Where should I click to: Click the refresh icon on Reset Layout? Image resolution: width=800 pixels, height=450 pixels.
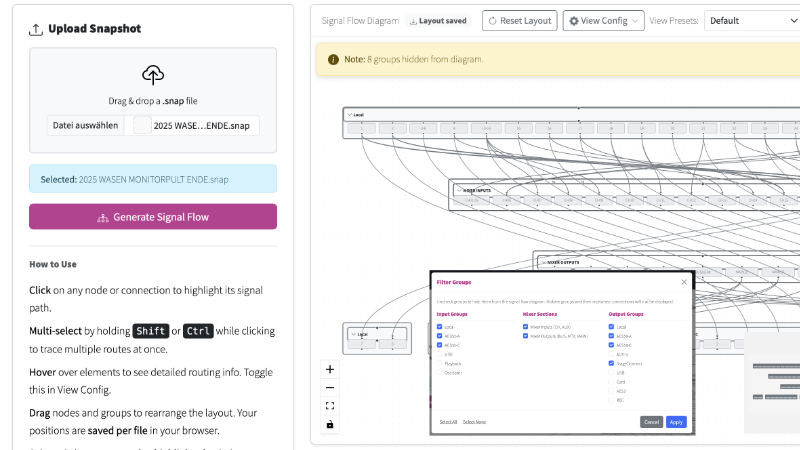pyautogui.click(x=492, y=21)
